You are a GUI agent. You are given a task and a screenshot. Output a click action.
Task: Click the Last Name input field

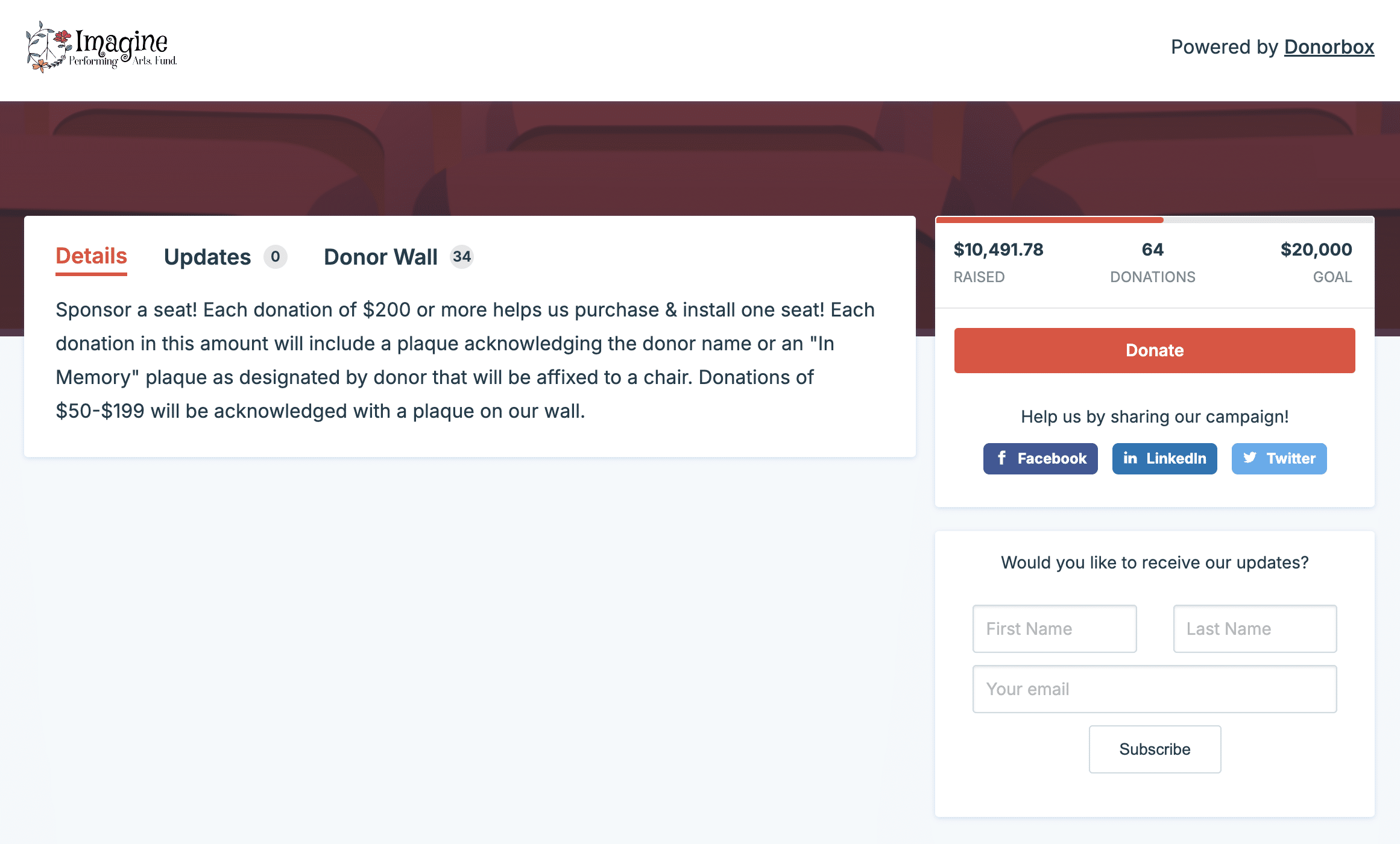(1255, 629)
